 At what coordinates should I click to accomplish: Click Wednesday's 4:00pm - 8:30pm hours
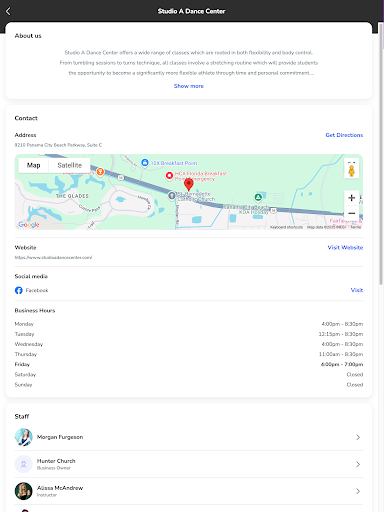342,344
